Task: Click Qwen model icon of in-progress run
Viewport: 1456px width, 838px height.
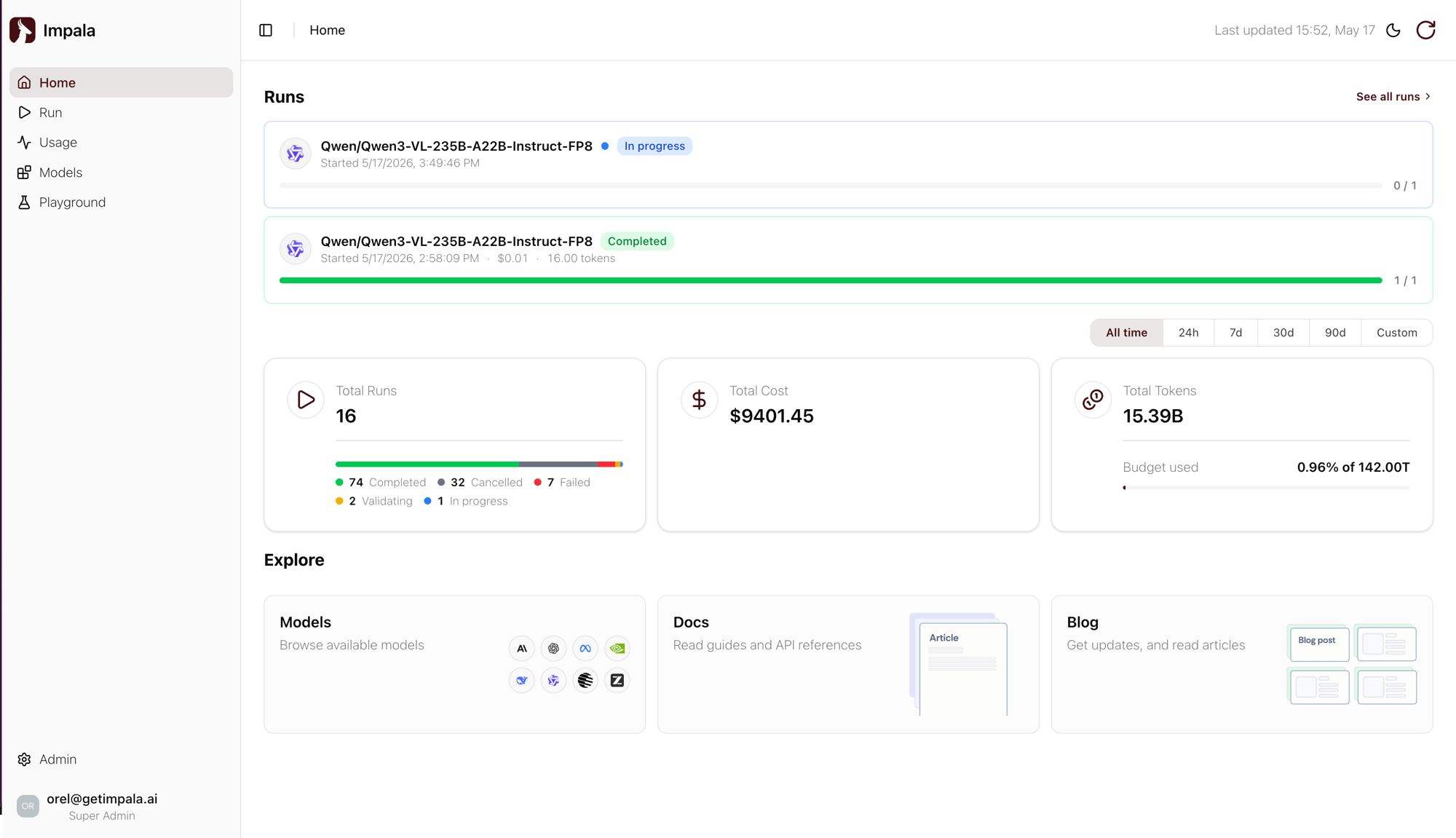Action: pos(295,153)
